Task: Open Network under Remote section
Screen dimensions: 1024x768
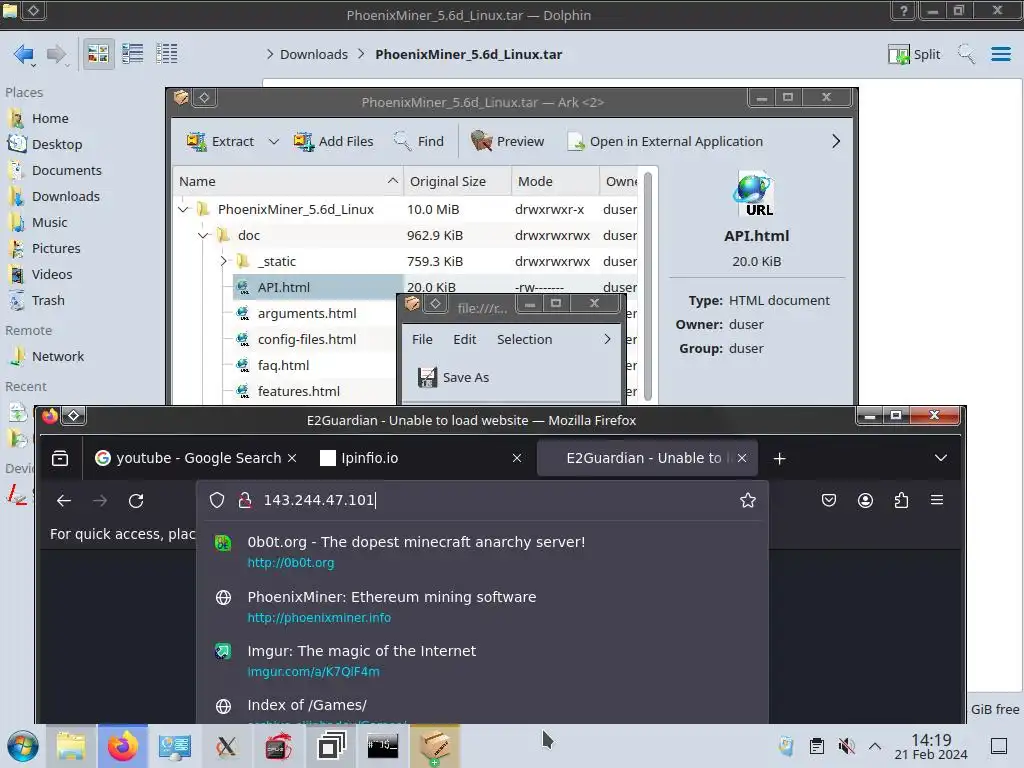Action: 57,357
